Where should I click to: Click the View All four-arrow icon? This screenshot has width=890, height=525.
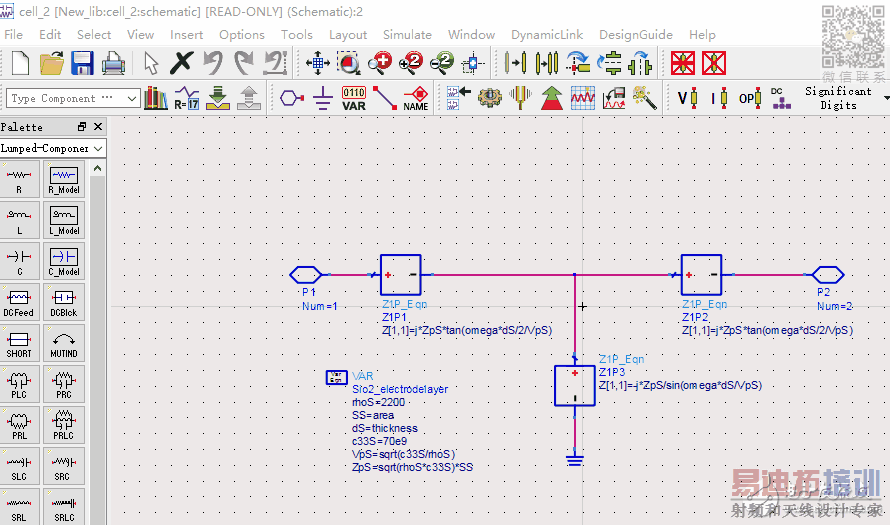[x=318, y=63]
